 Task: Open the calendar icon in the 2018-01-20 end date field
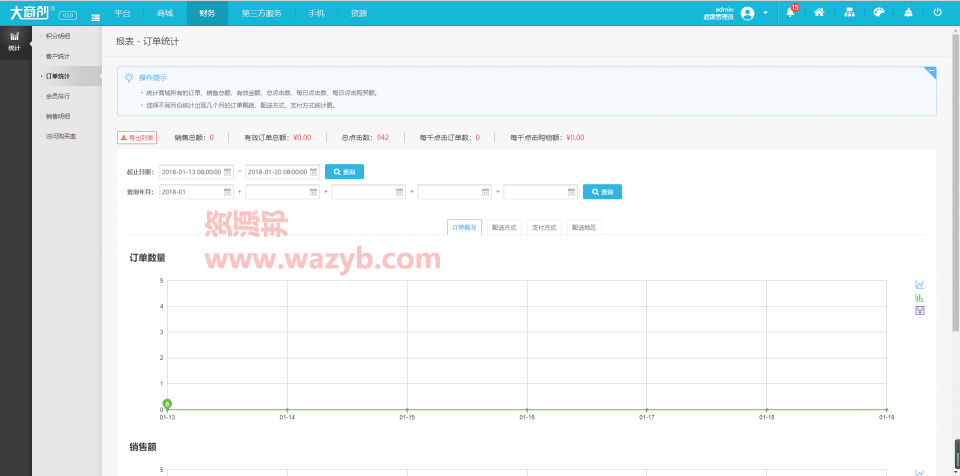point(313,172)
